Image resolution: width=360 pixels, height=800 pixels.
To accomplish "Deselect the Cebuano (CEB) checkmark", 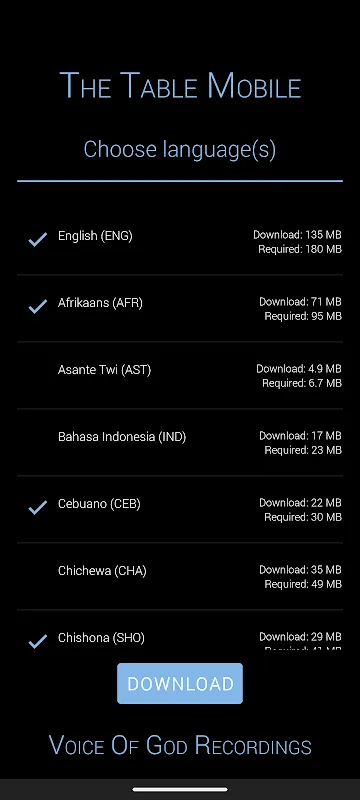I will [x=38, y=507].
